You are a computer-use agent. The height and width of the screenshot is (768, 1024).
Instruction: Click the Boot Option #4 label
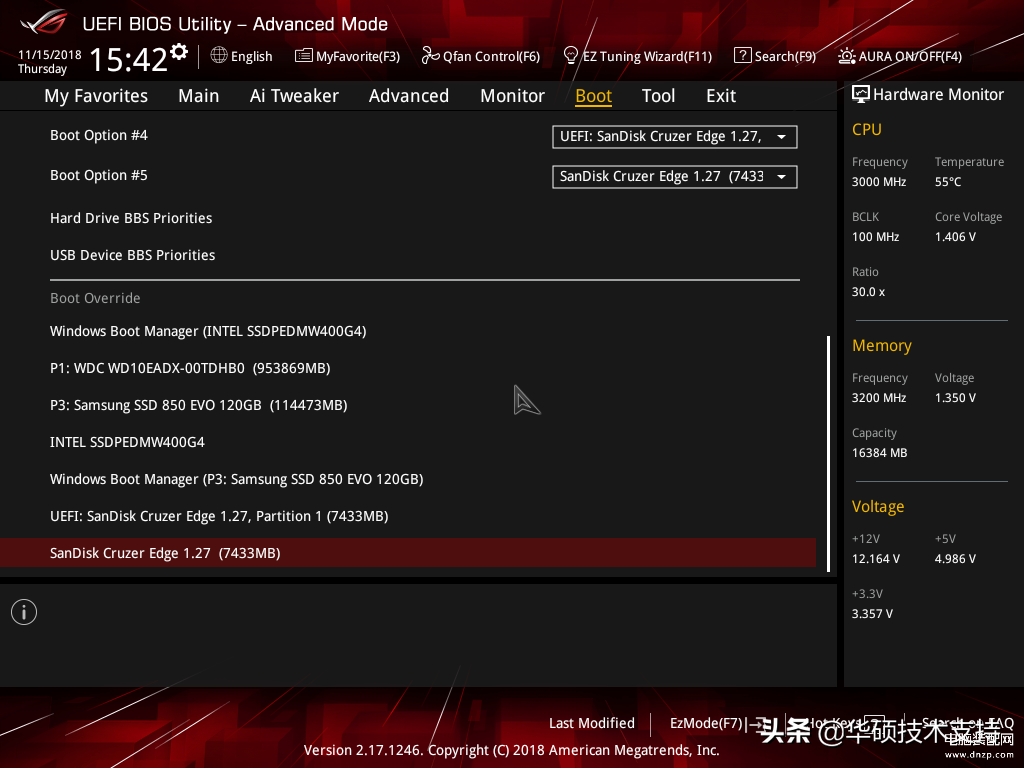(x=99, y=135)
